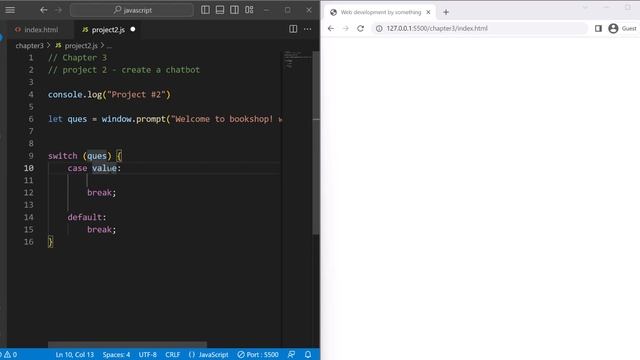Change the CRLF end of line sequence
This screenshot has height=360, width=640.
(173, 355)
